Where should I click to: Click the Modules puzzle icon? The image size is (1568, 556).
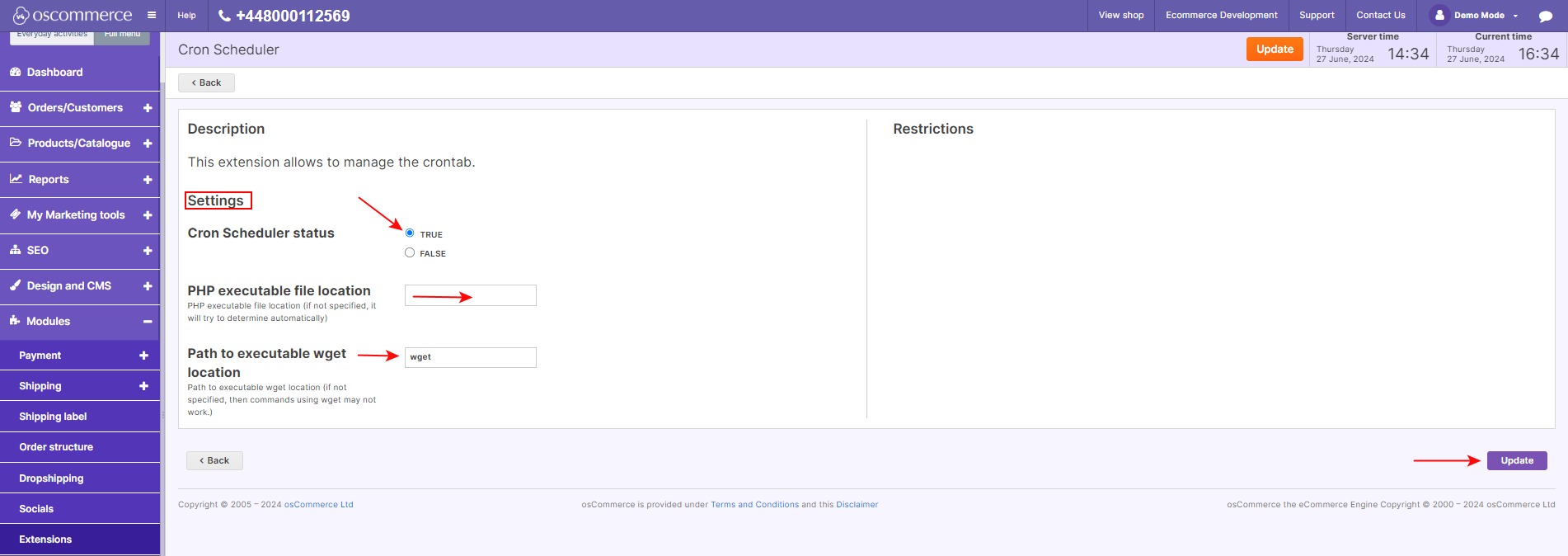(15, 321)
